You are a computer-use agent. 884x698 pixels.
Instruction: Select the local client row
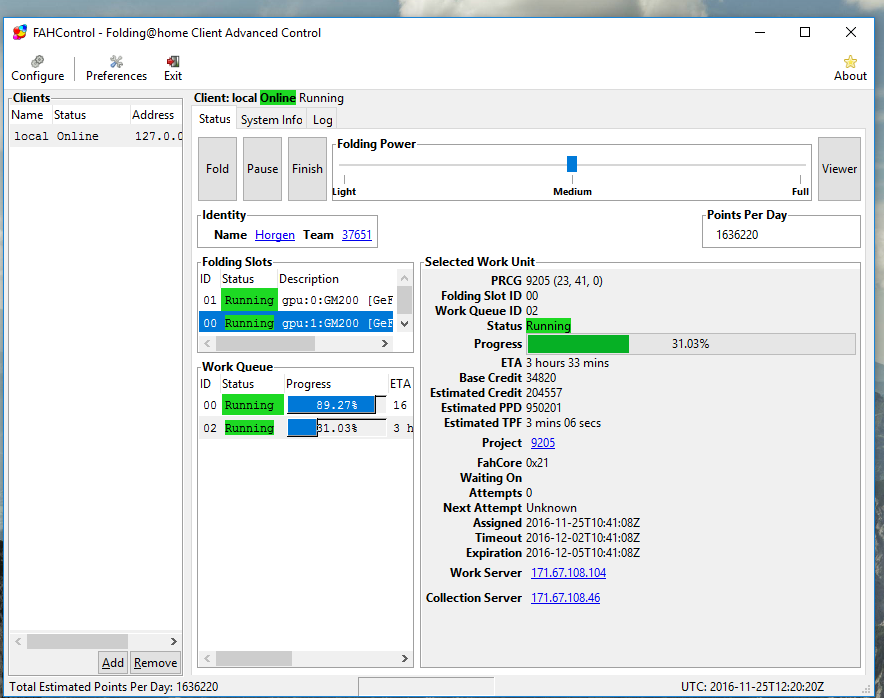[95, 136]
